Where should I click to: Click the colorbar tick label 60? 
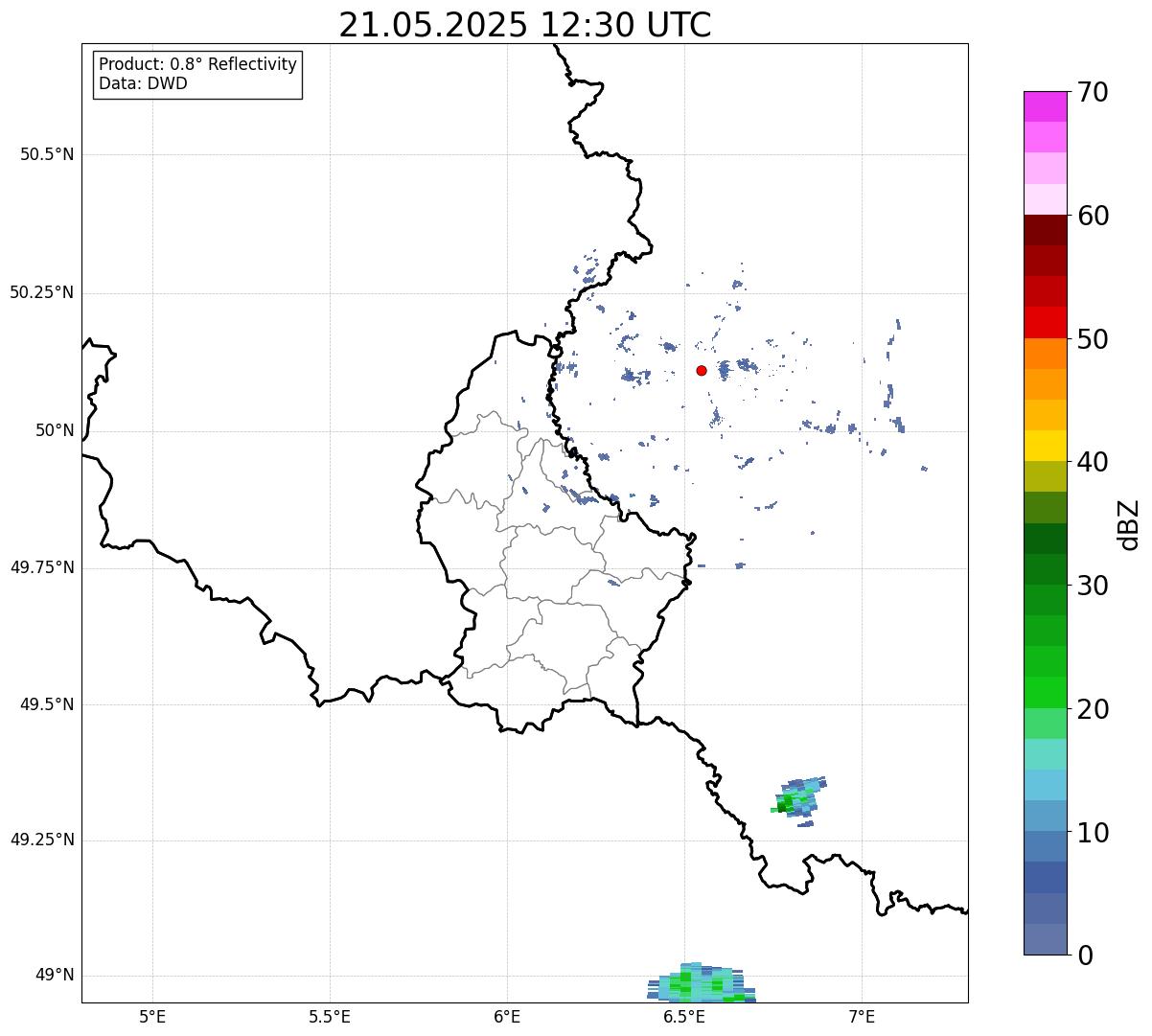[x=1092, y=216]
